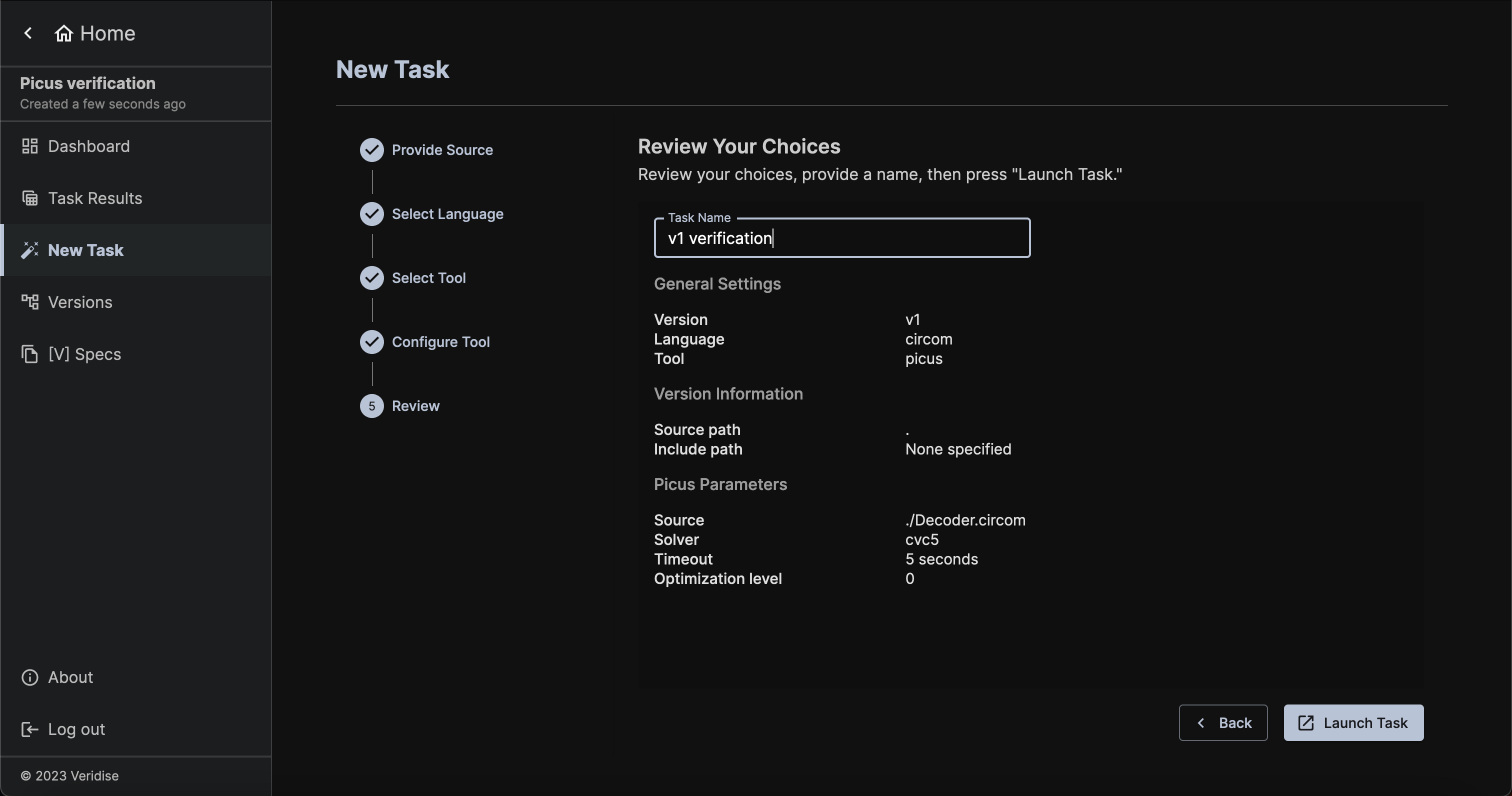Click the ./Decoder.circom source value
Image resolution: width=1512 pixels, height=796 pixels.
tap(965, 520)
